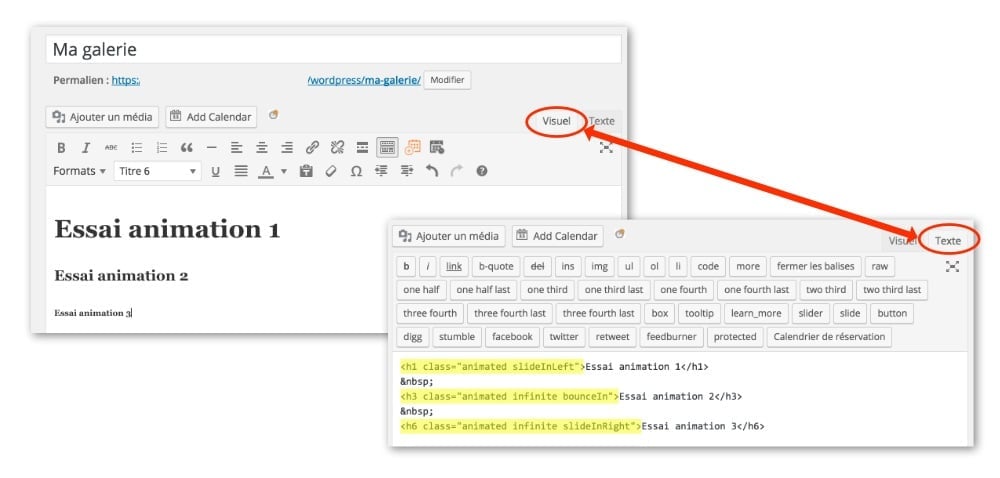The height and width of the screenshot is (478, 1000).
Task: Insert a numbered list
Action: pyautogui.click(x=162, y=148)
